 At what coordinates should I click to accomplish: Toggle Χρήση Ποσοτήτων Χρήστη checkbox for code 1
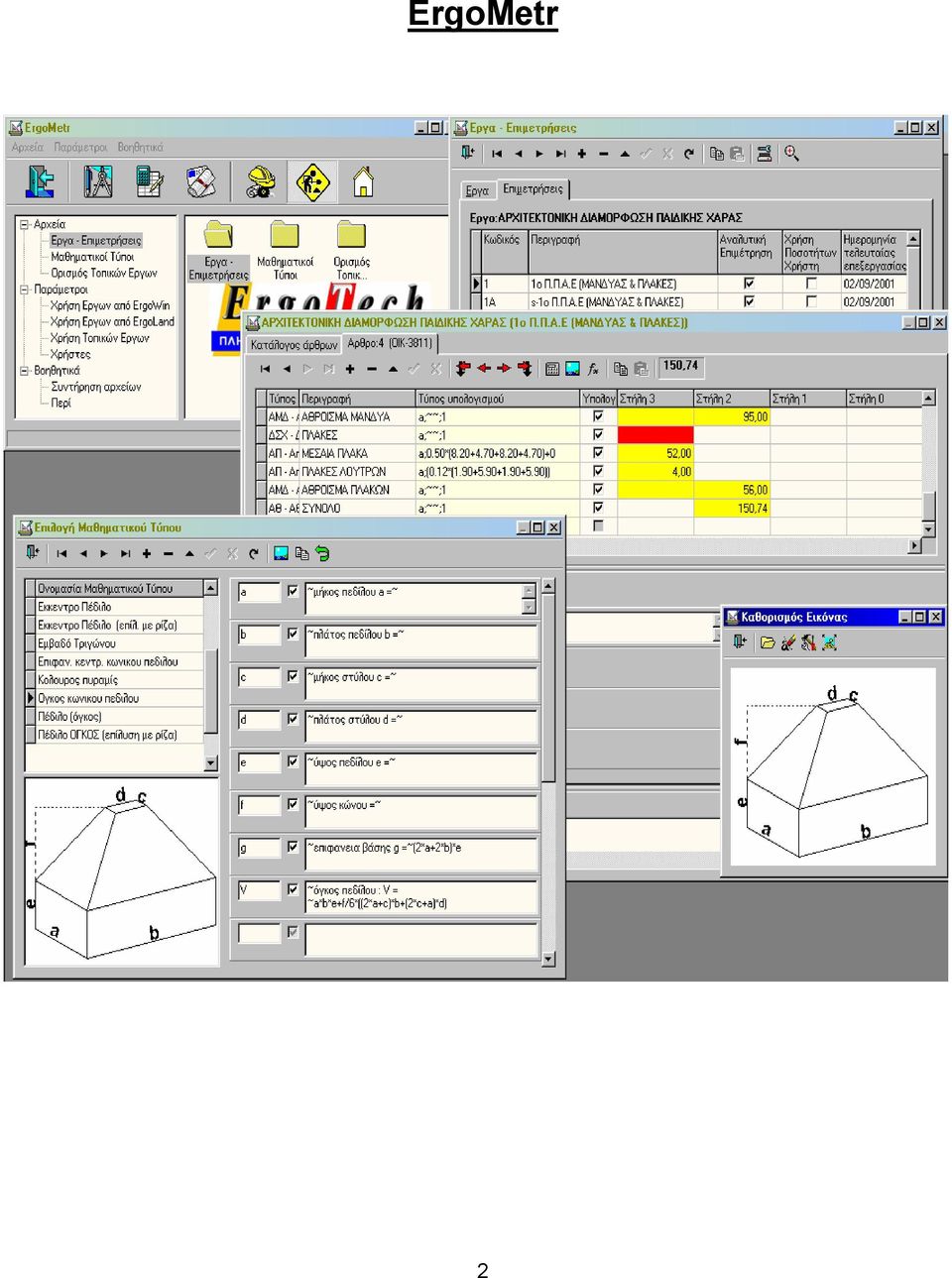click(x=811, y=284)
